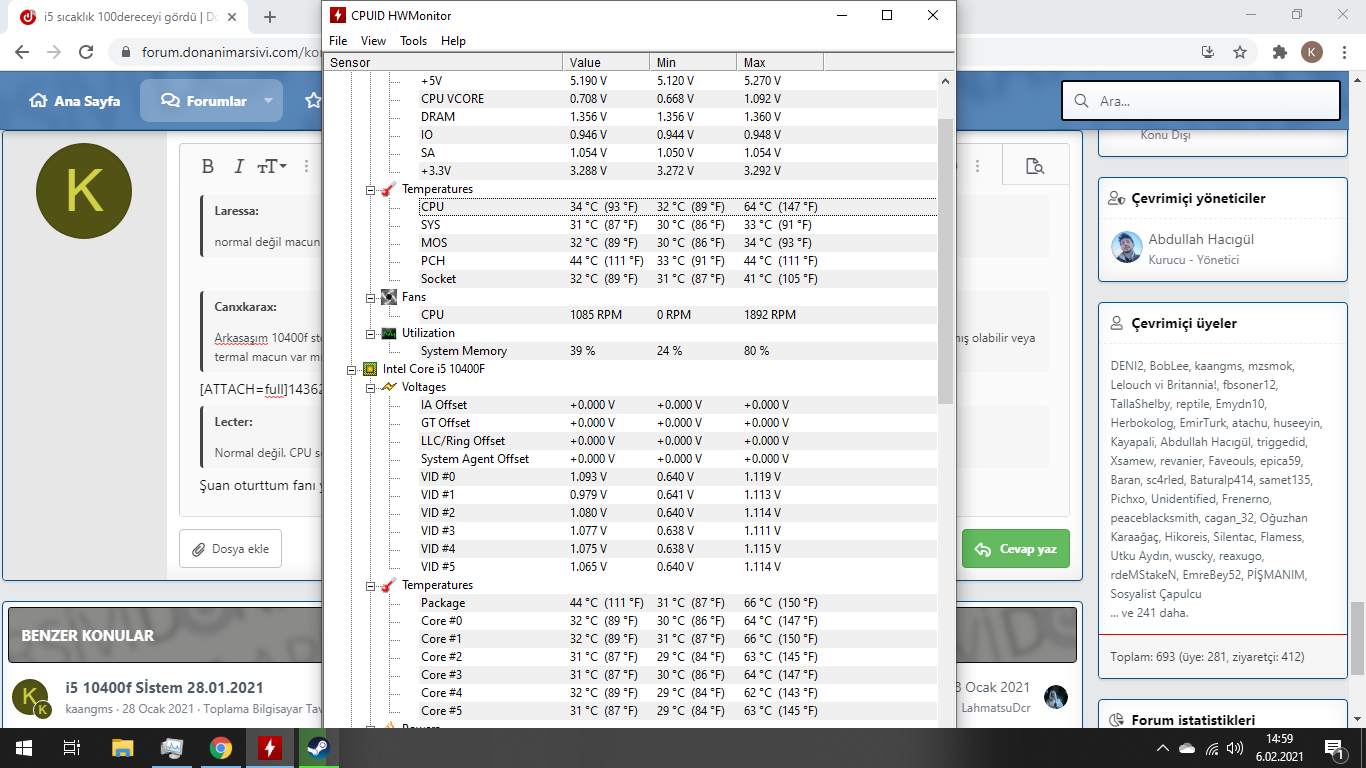Collapse the Fans tree node
This screenshot has width=1366, height=768.
[x=370, y=297]
